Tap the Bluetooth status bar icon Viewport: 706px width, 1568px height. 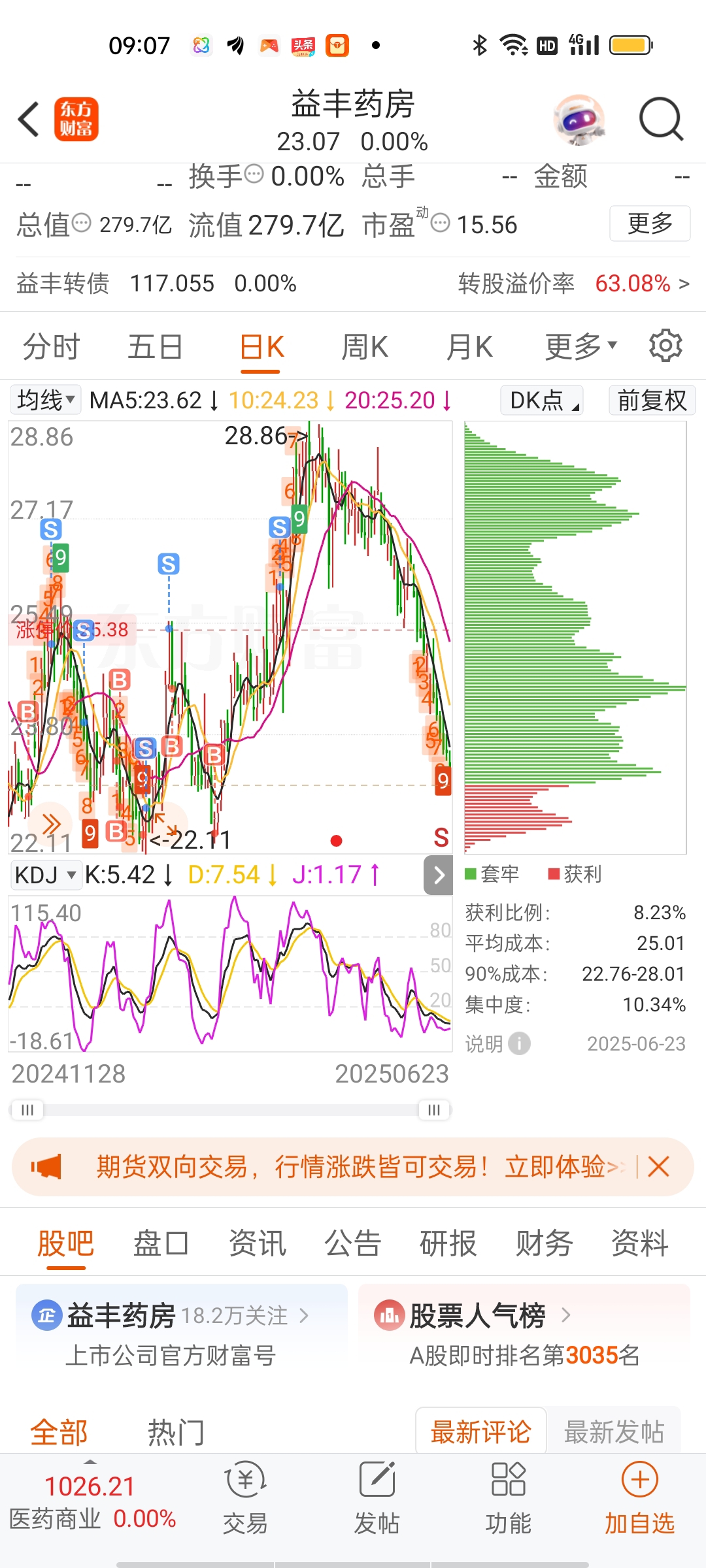480,45
